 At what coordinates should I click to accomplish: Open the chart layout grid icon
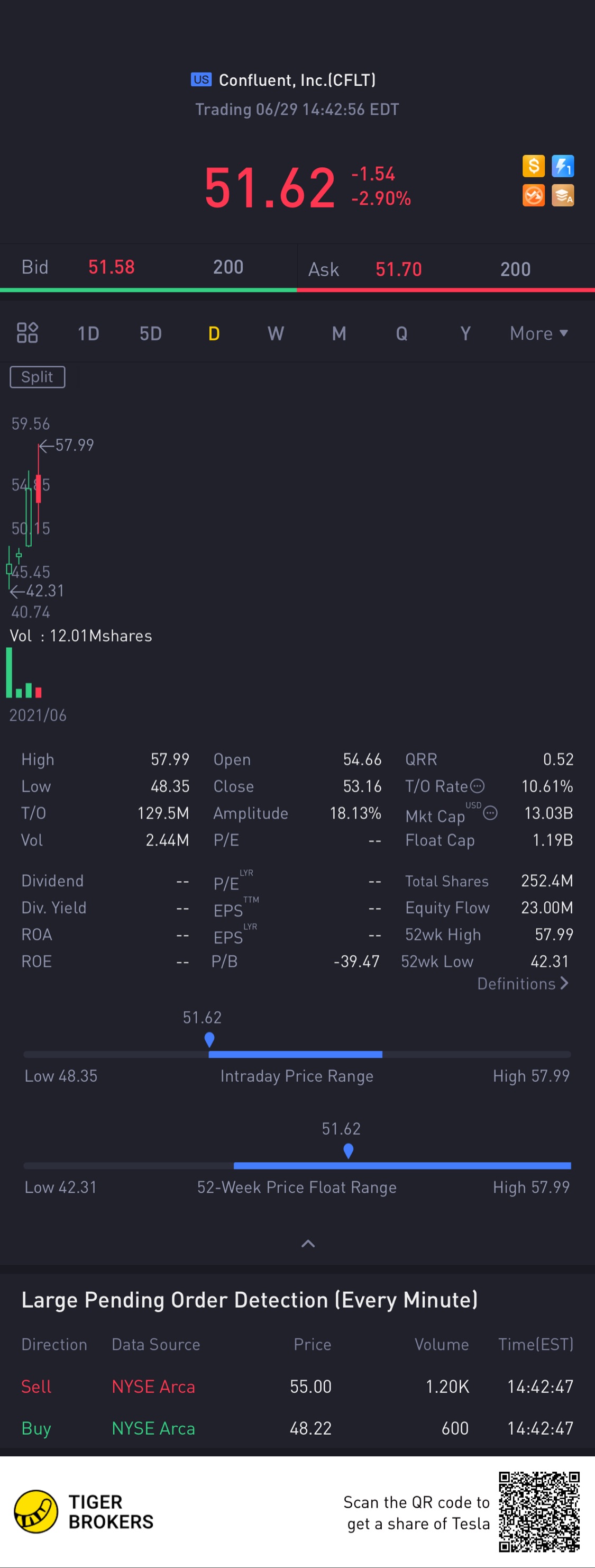28,333
